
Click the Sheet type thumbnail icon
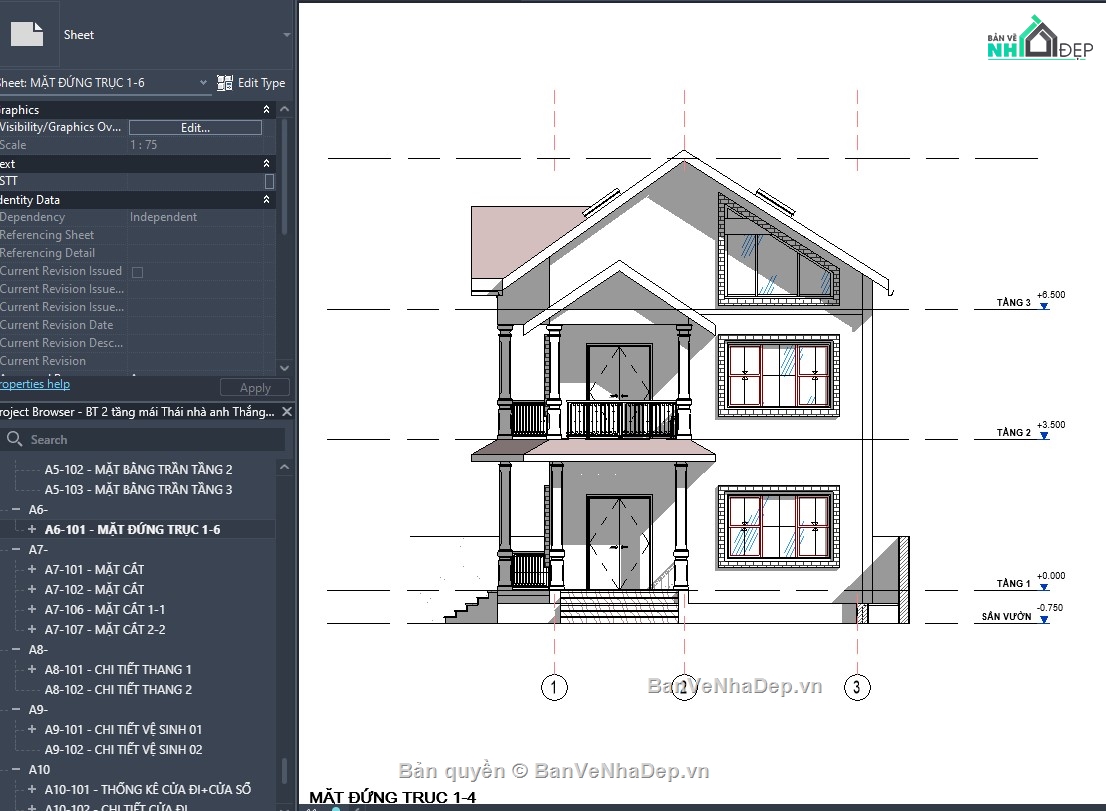click(x=27, y=34)
